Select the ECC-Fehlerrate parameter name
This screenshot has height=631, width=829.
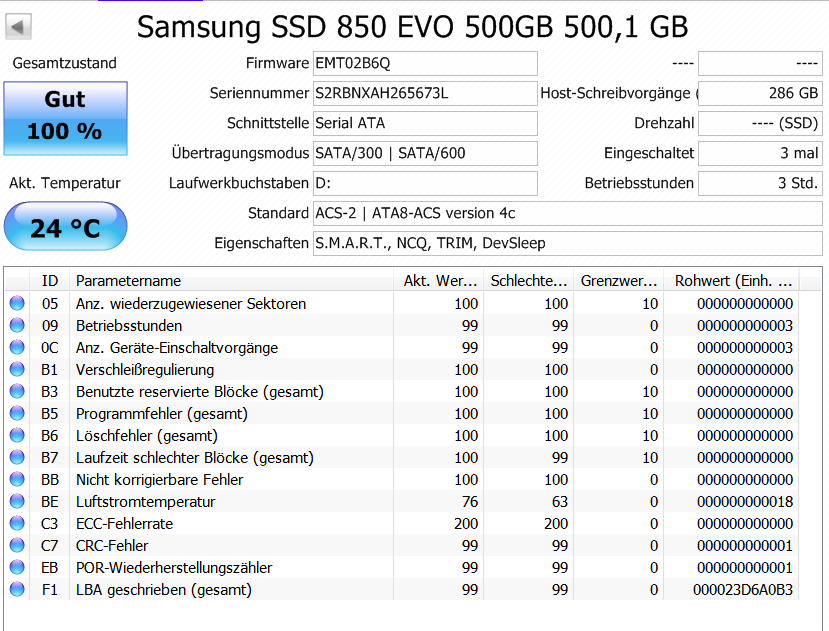tap(124, 524)
